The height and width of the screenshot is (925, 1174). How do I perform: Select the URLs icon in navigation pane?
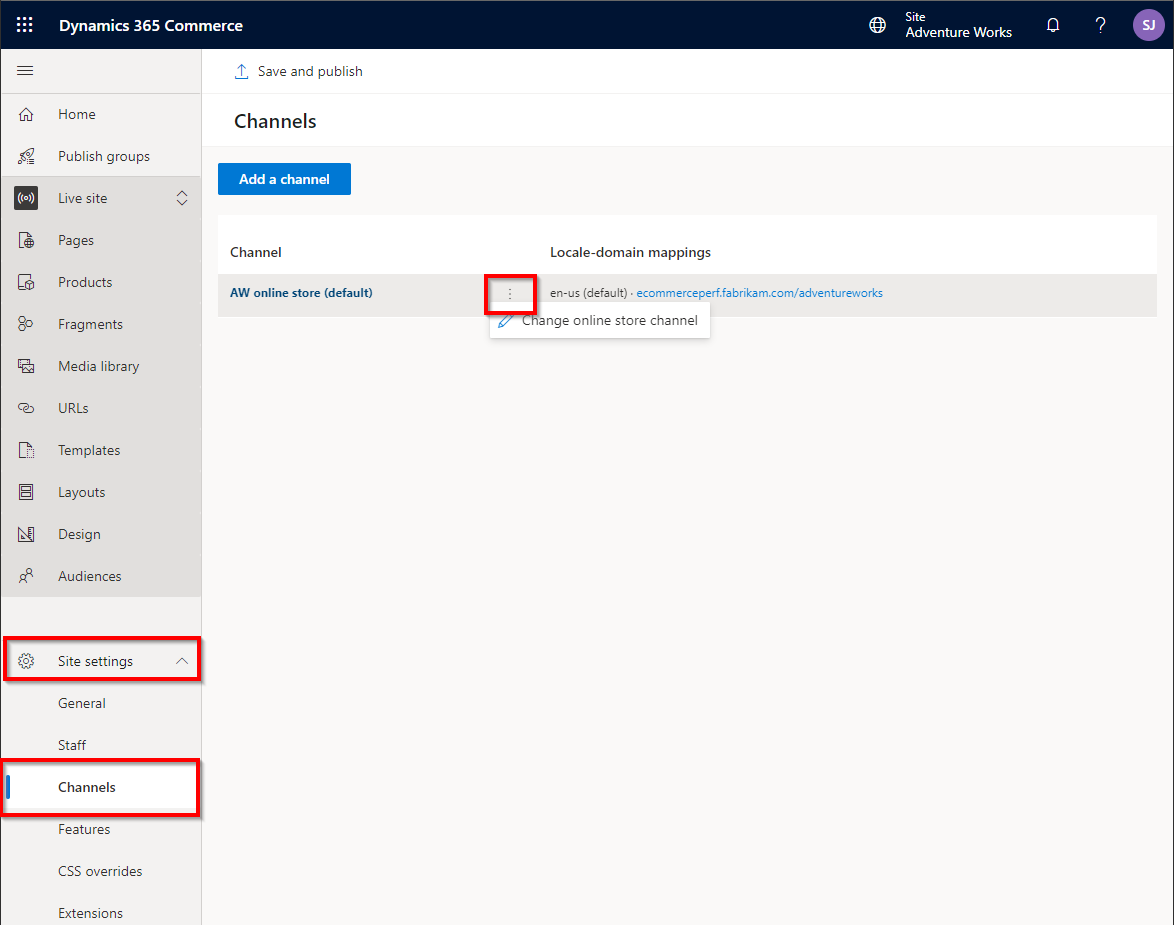pyautogui.click(x=26, y=407)
